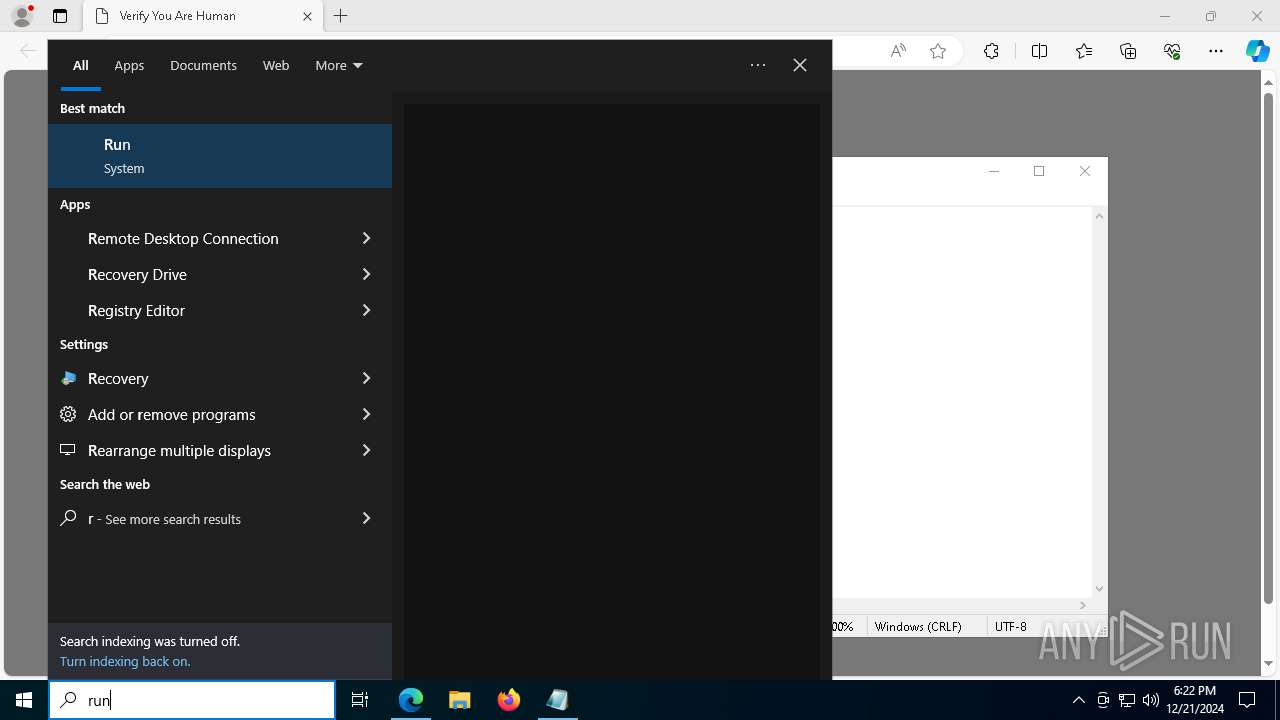Expand Rearrange multiple displays chevron

tap(366, 450)
